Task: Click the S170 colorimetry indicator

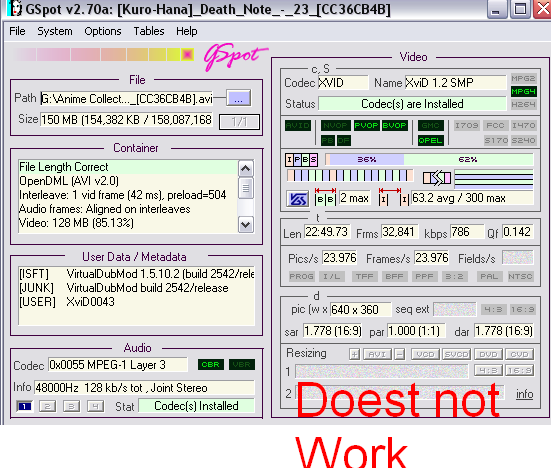Action: (495, 141)
